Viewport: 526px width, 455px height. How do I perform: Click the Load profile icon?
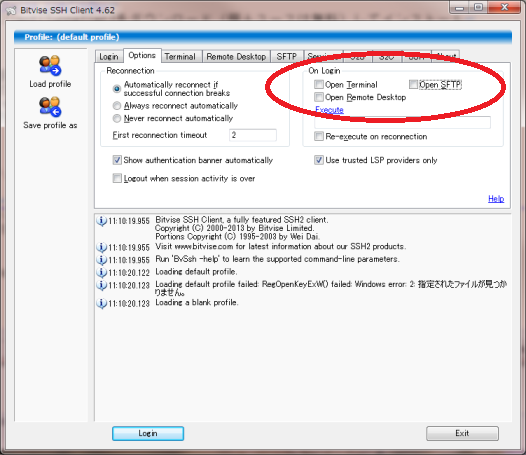tap(50, 65)
